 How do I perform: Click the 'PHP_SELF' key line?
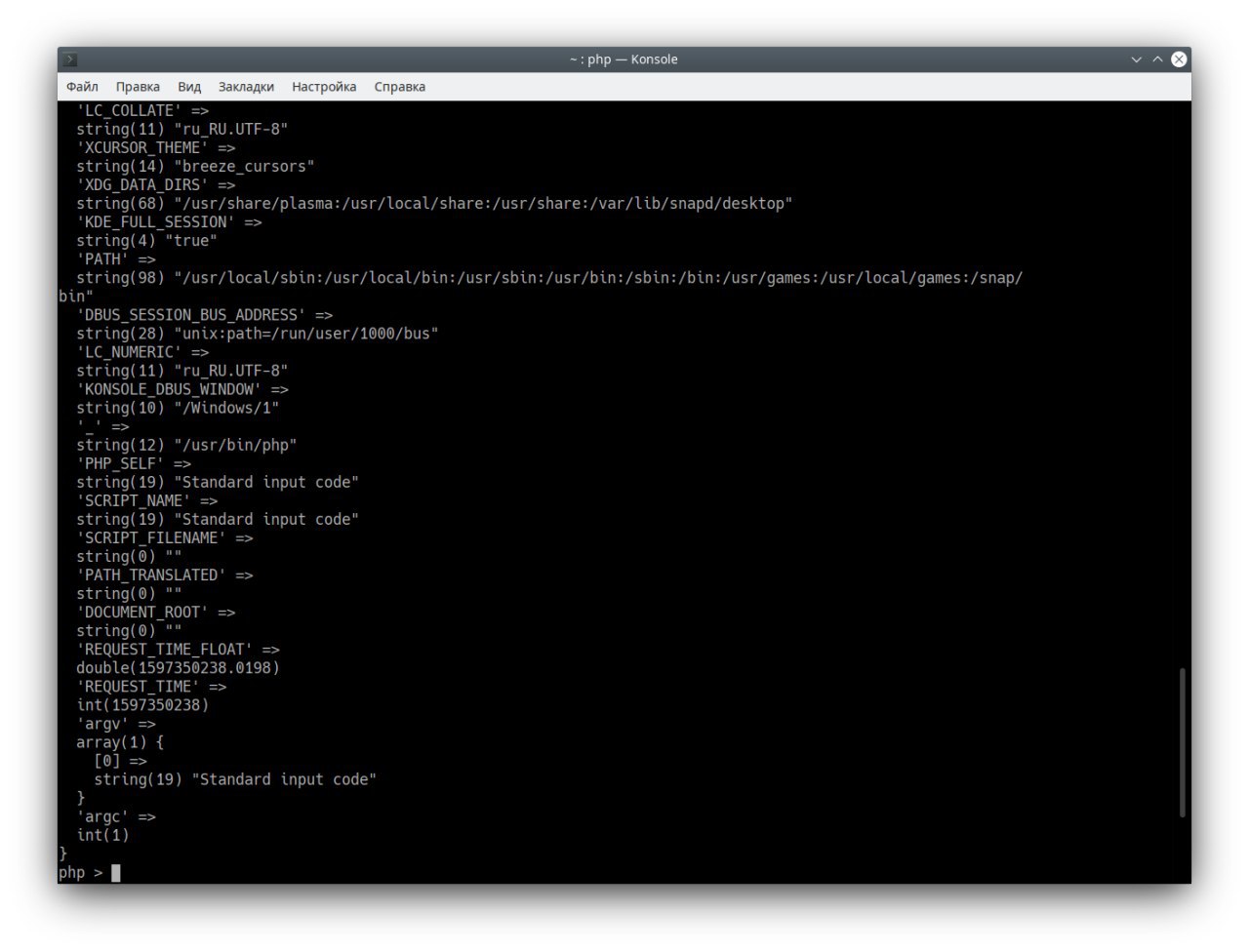134,463
